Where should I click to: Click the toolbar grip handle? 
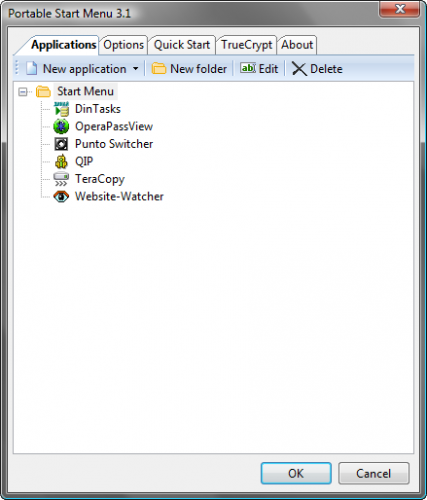[x=17, y=68]
